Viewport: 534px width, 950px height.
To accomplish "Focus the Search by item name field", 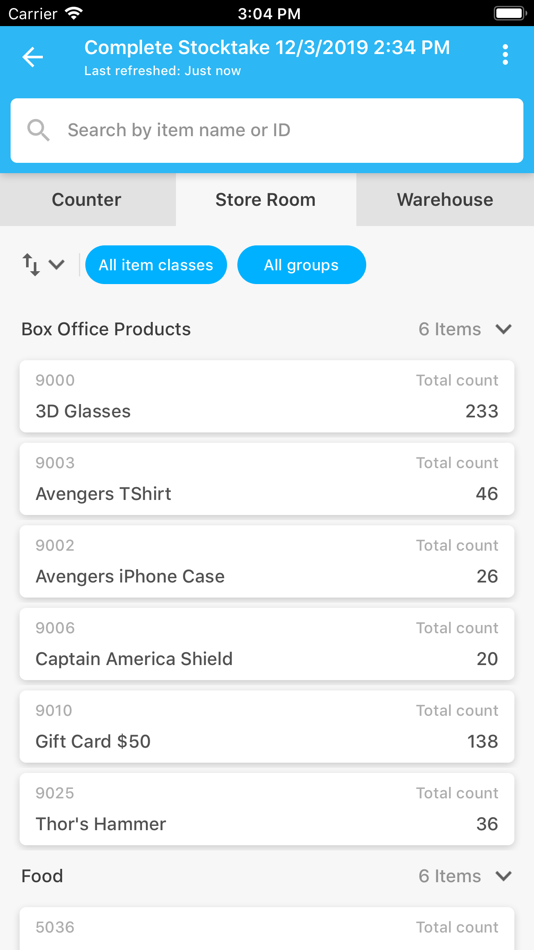I will [267, 130].
